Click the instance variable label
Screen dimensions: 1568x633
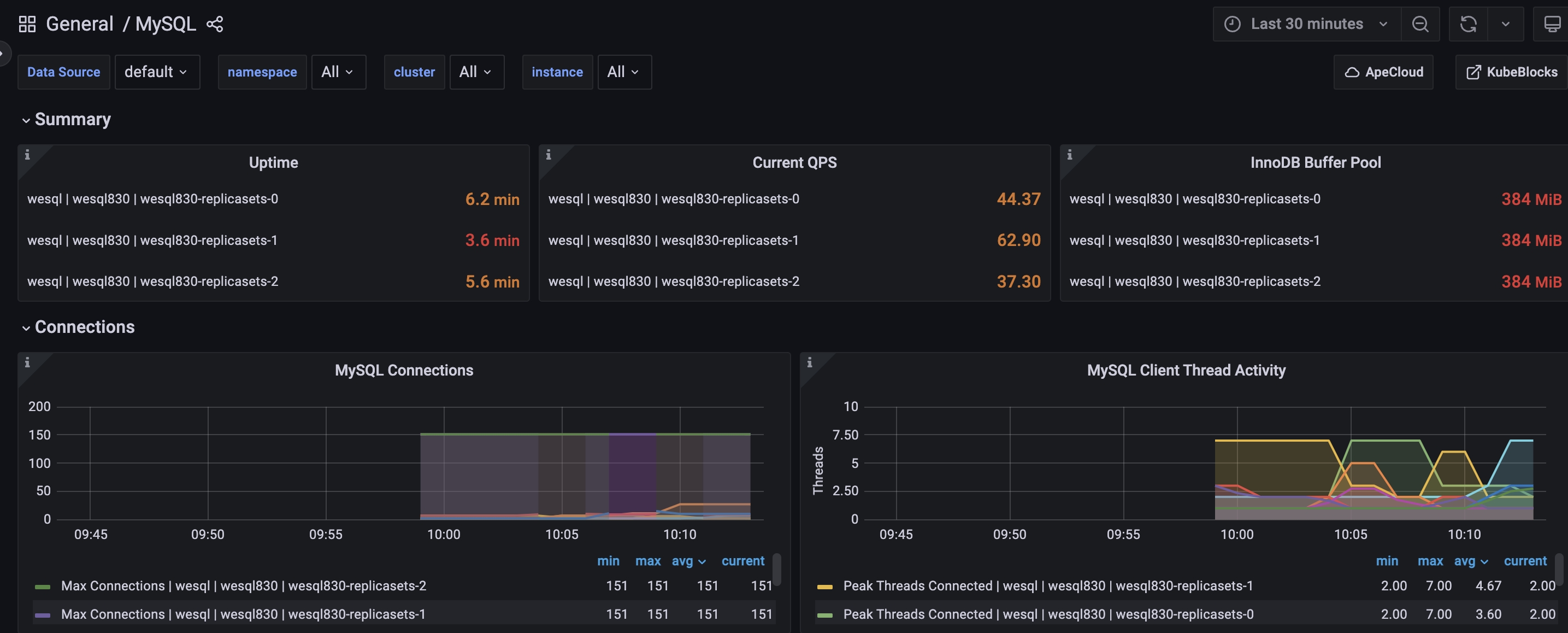coord(557,72)
